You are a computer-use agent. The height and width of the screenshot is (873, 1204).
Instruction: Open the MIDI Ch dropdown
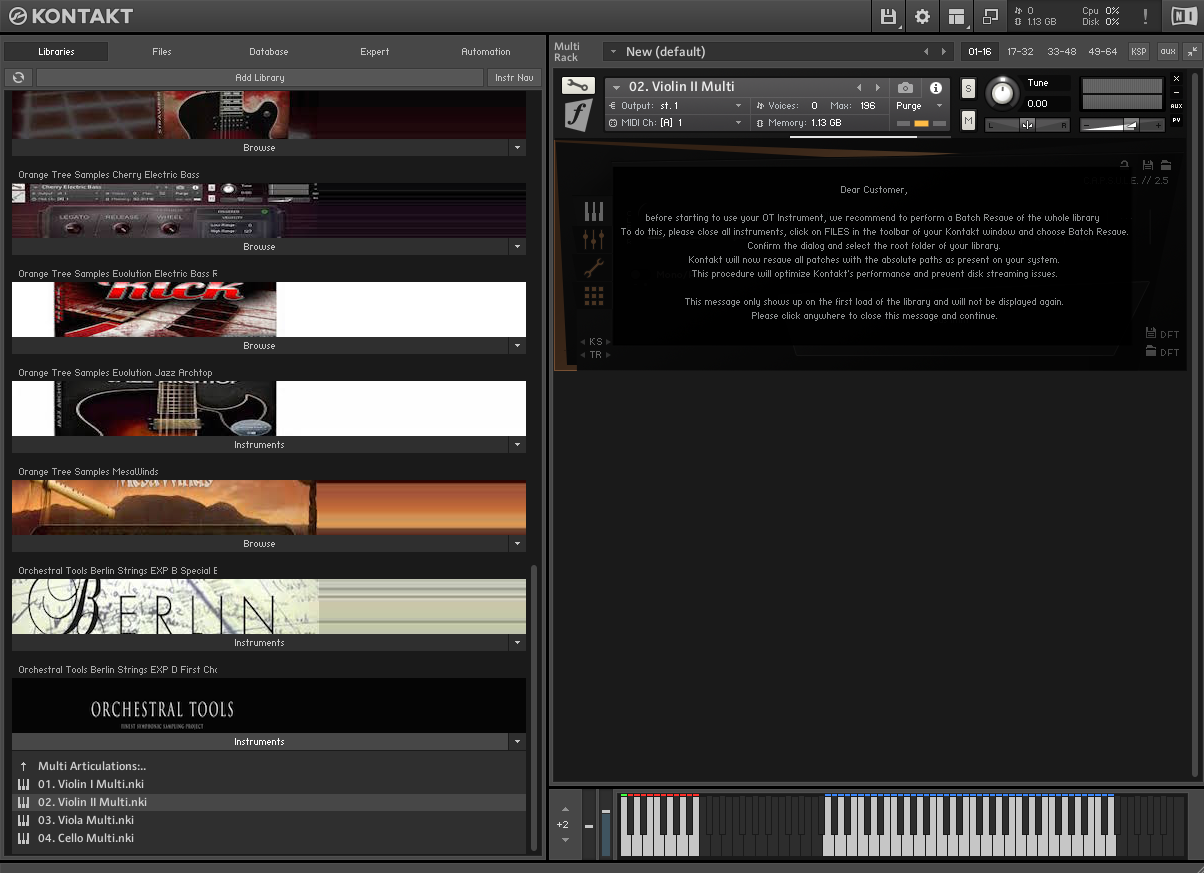677,122
